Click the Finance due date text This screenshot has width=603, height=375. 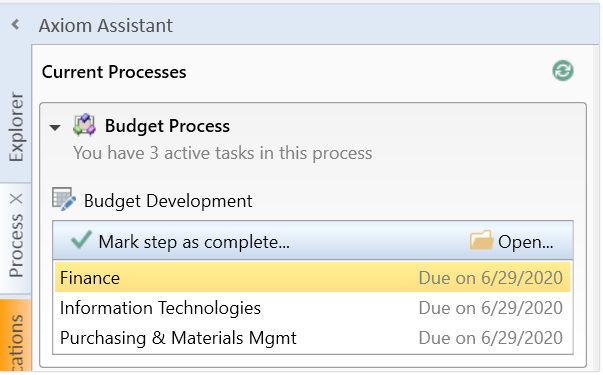[490, 278]
